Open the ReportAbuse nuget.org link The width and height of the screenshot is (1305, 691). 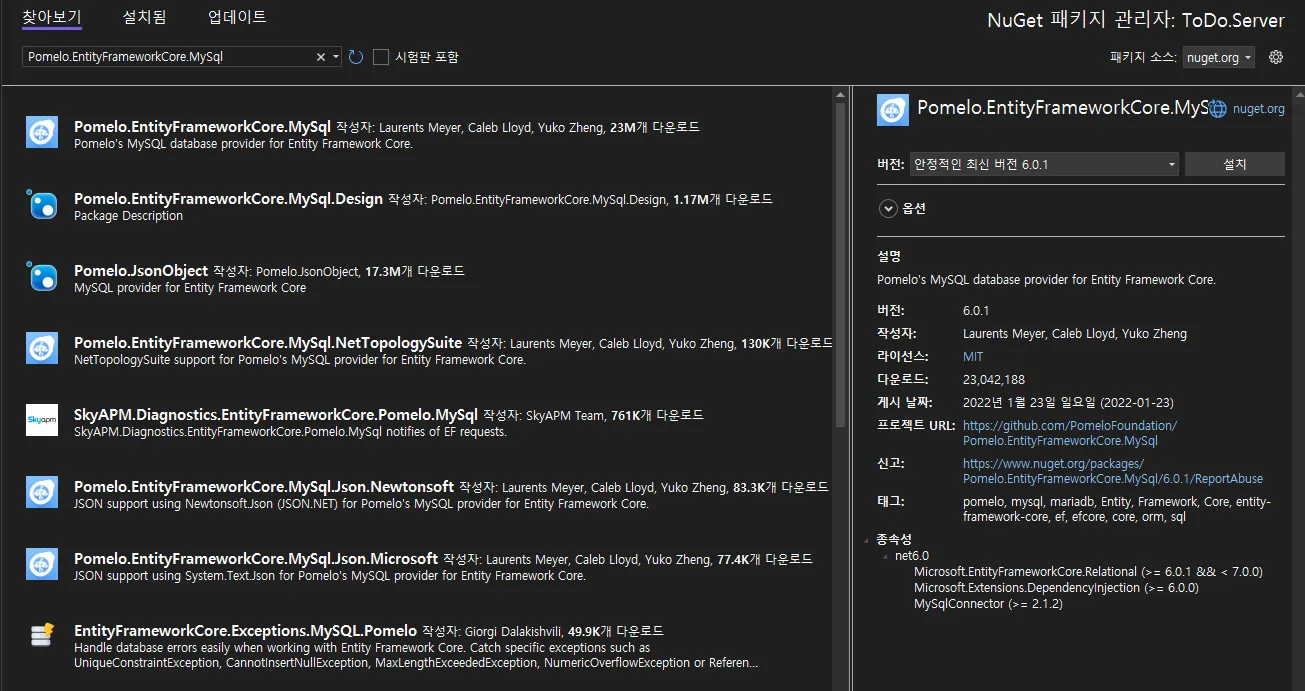[1113, 471]
